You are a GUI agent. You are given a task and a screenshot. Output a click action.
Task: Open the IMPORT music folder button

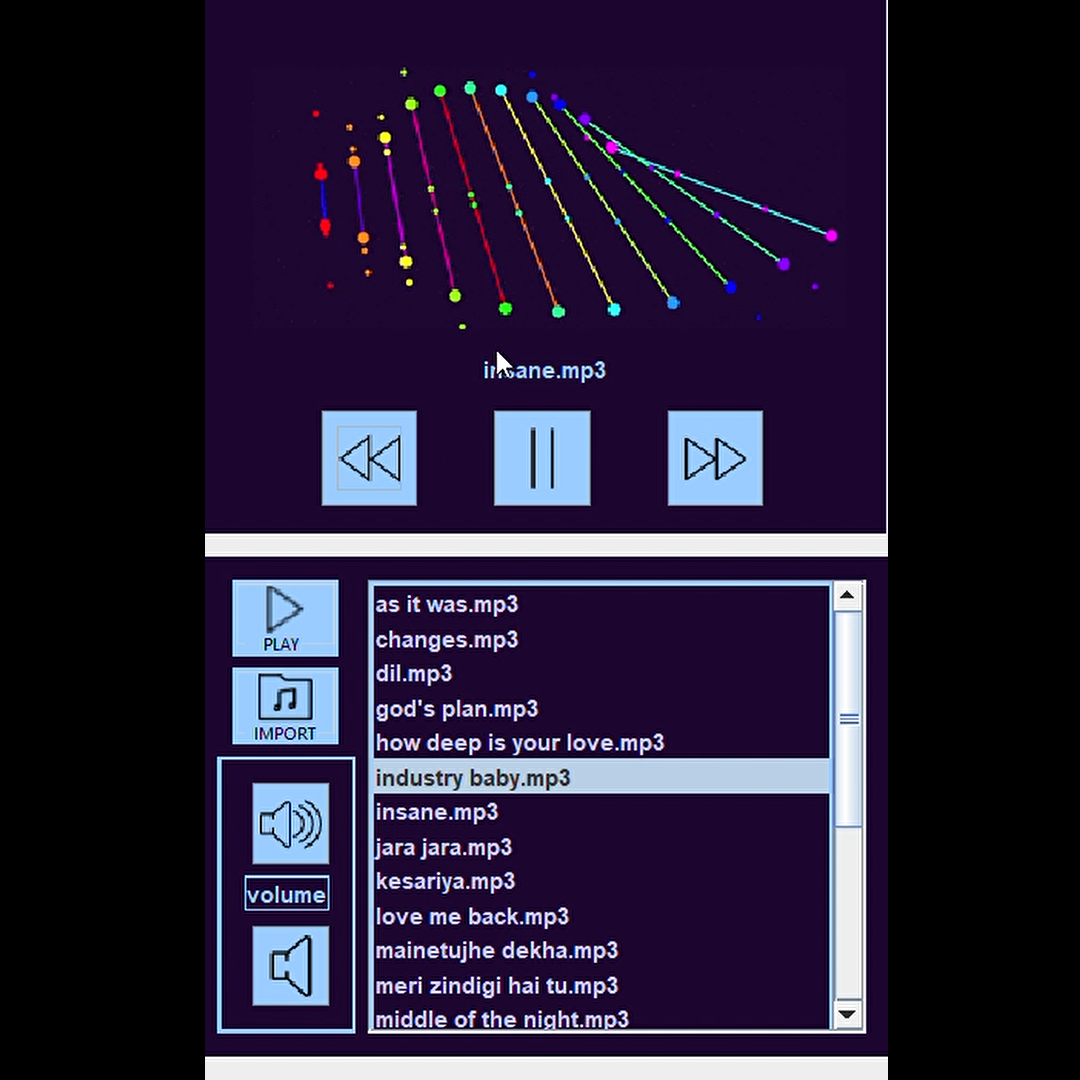tap(285, 706)
